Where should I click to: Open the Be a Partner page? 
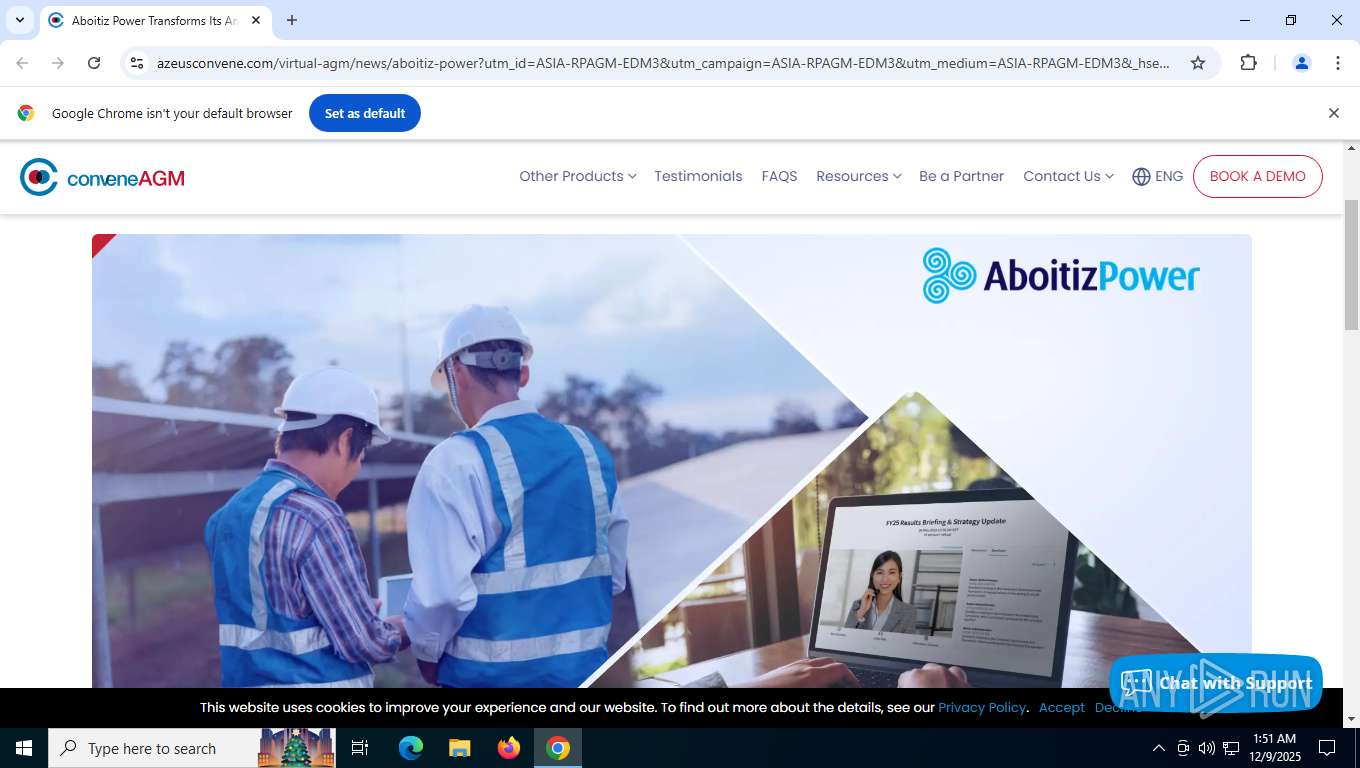coord(961,176)
